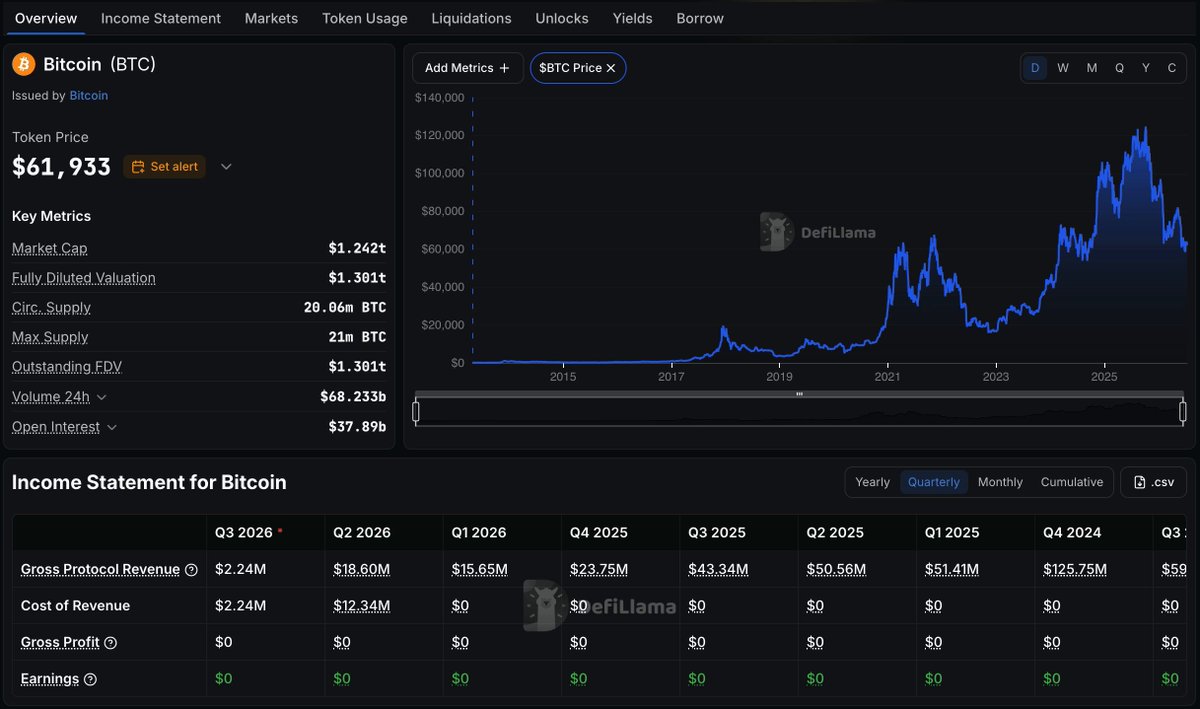Click the Q1 2025 revenue $51.41M

952,569
